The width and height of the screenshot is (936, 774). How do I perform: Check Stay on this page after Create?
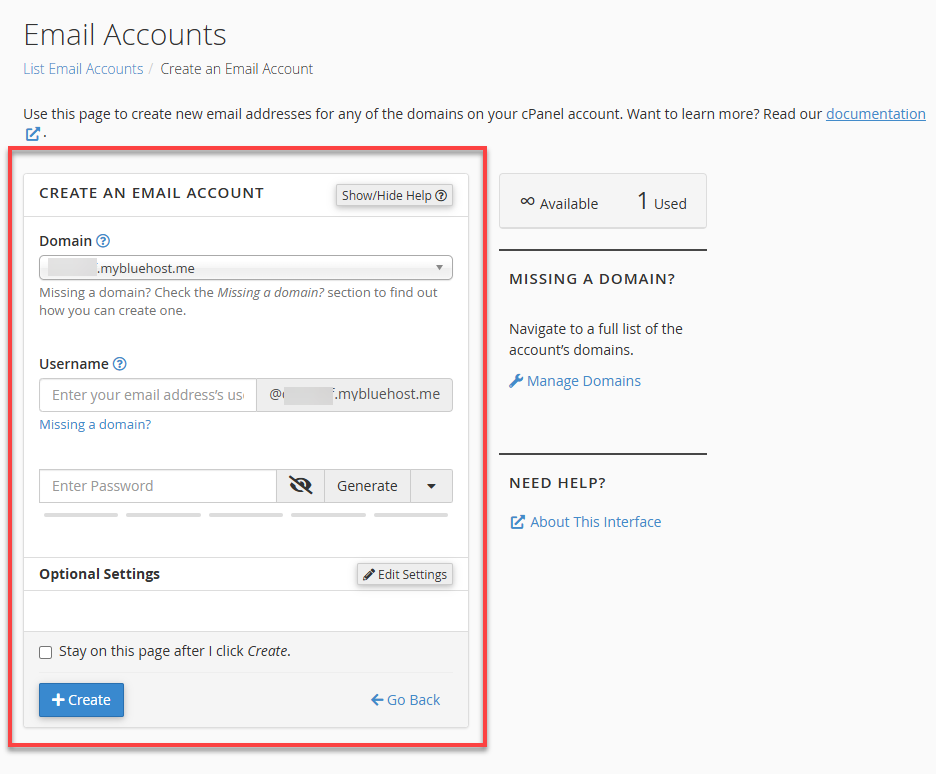45,652
